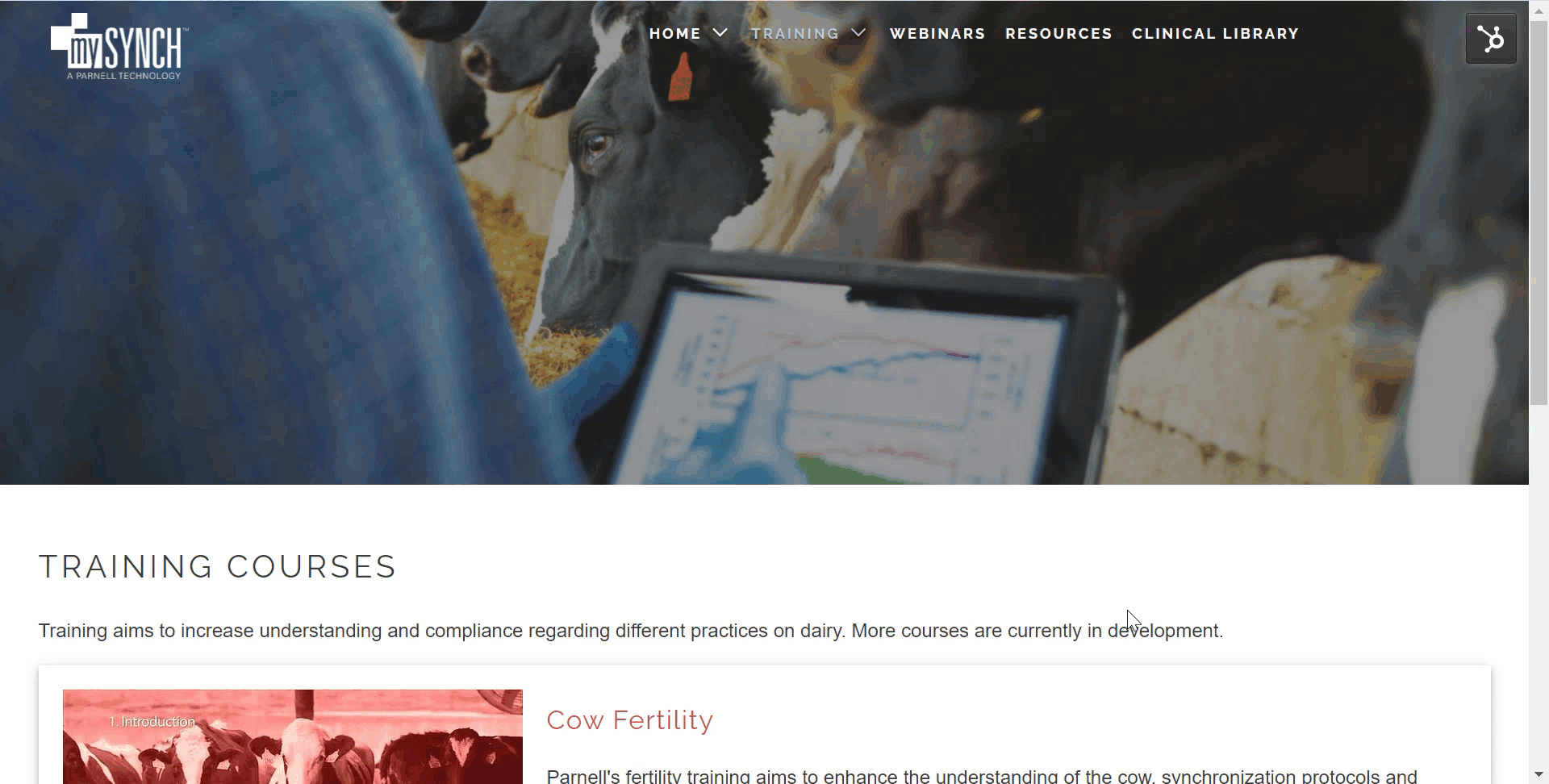The height and width of the screenshot is (784, 1549).
Task: Open the RESOURCES page
Action: (1058, 34)
